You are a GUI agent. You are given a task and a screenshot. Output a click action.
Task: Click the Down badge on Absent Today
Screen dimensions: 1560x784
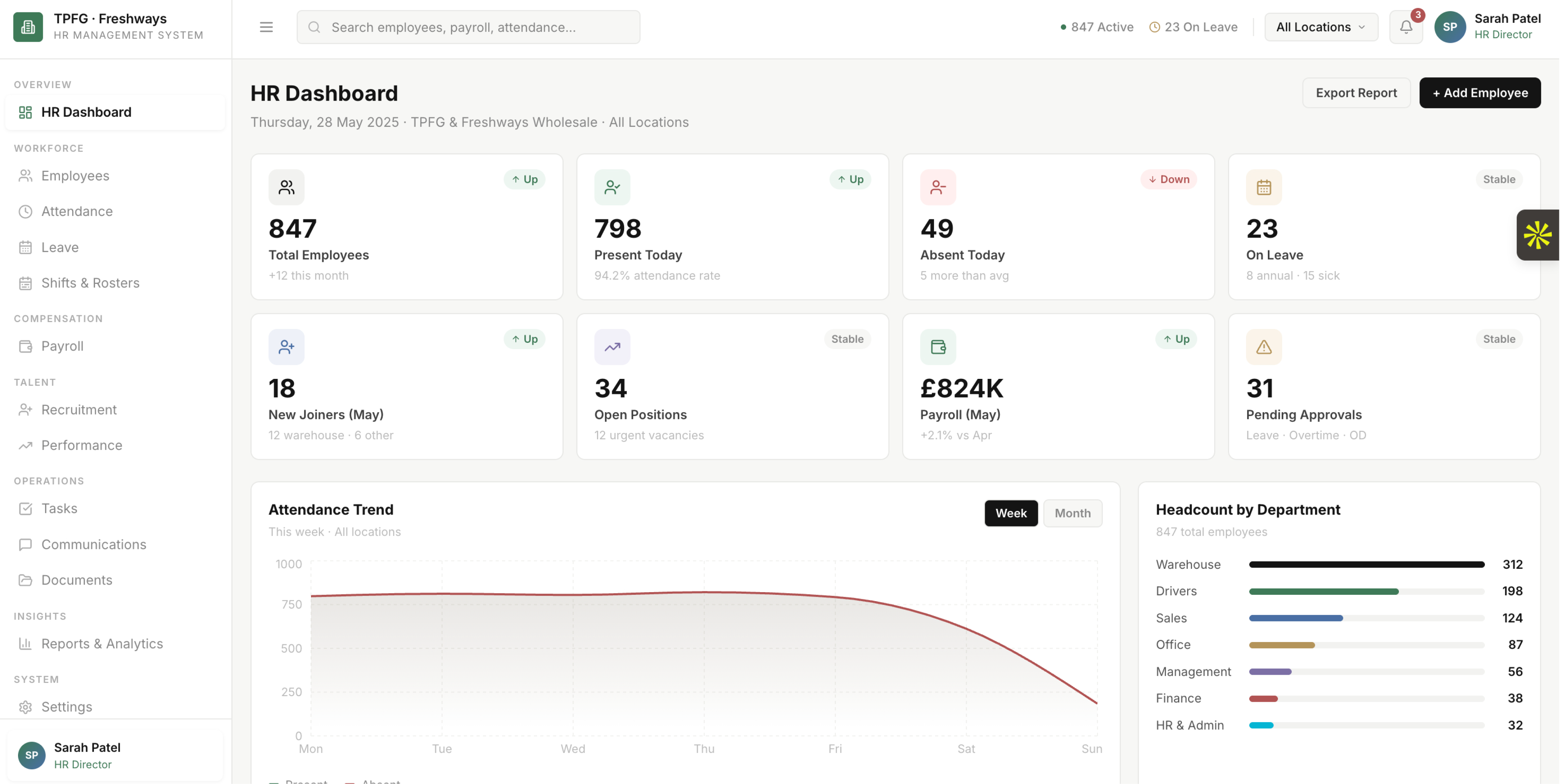coord(1168,179)
